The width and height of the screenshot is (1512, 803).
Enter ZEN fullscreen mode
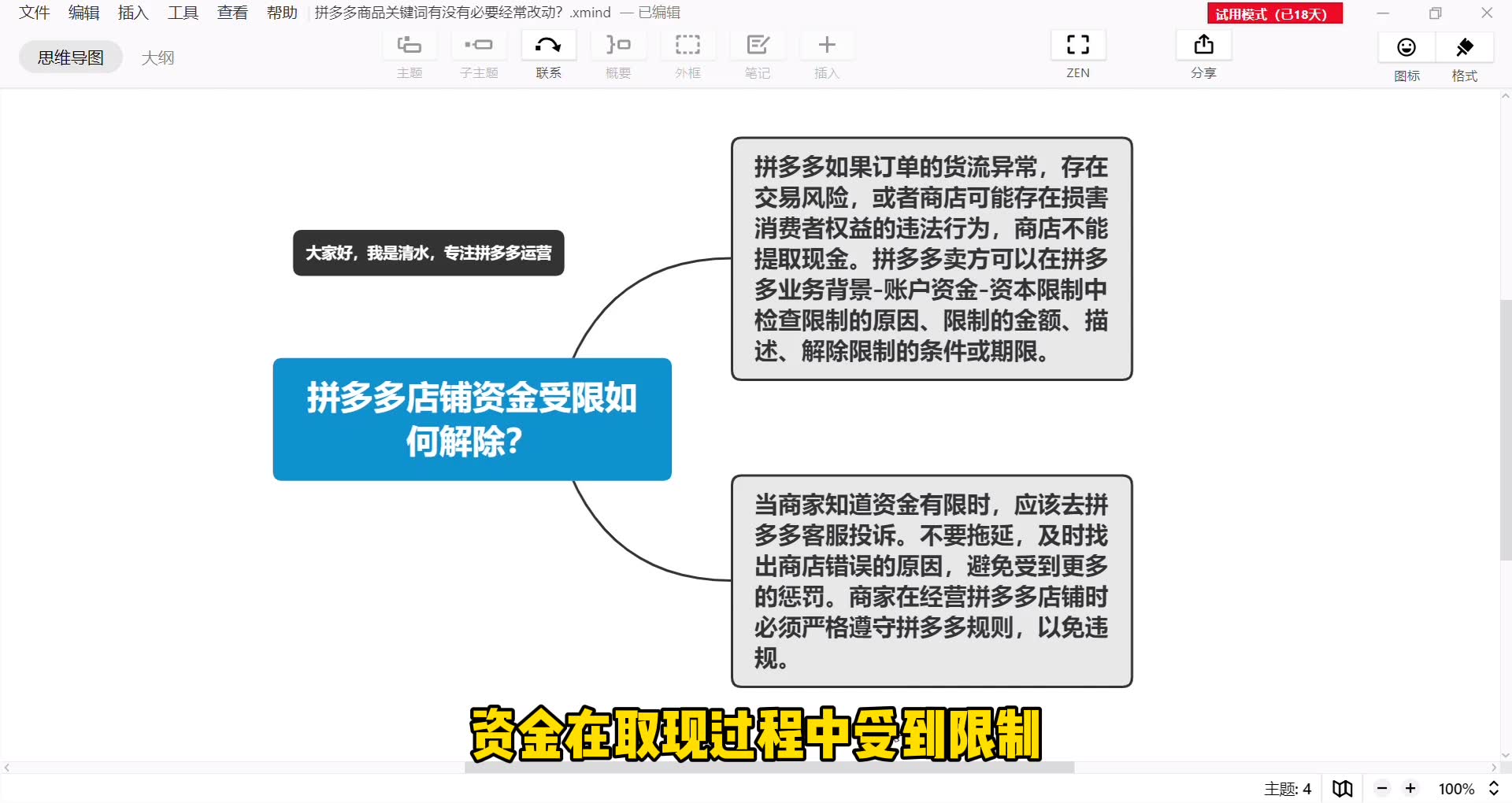1078,46
